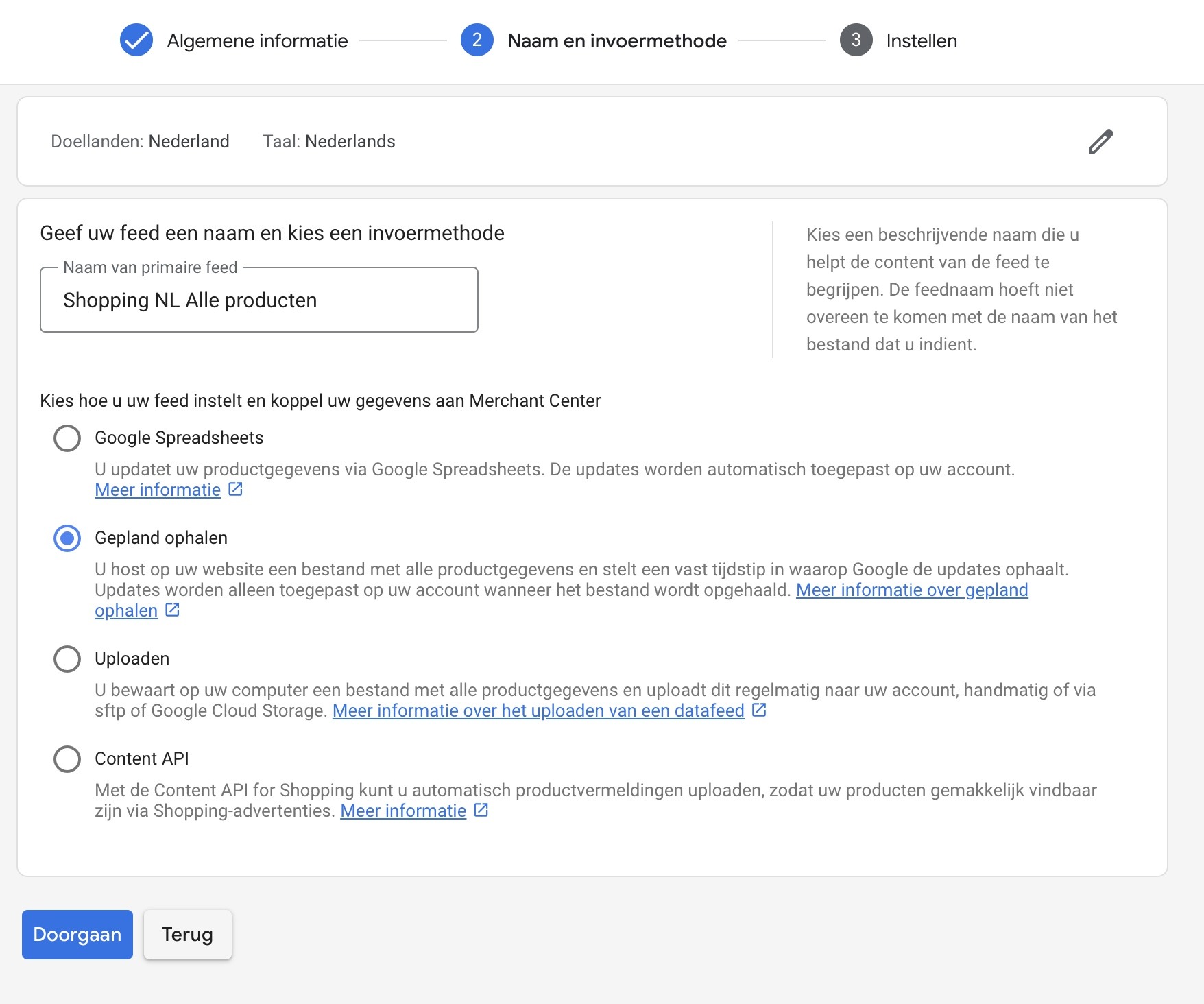Click external link icon after uploaden datafeed link
Screen dimensions: 1204x1004
tap(759, 710)
